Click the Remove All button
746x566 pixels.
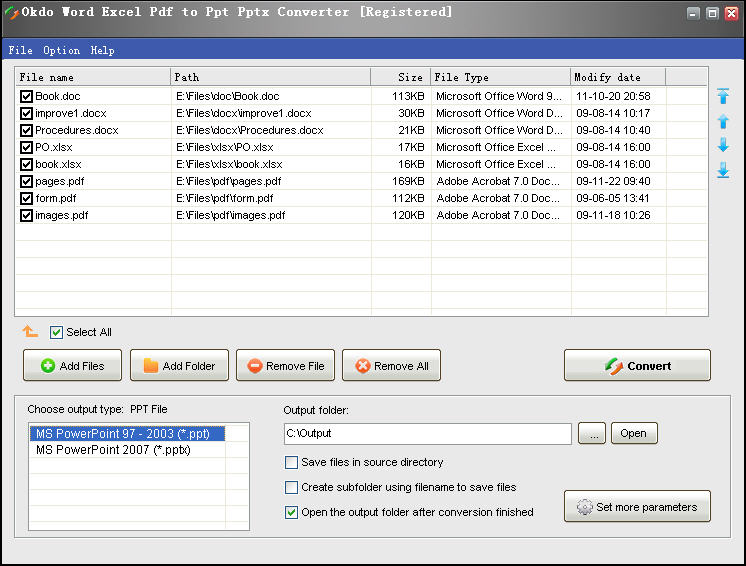click(392, 365)
